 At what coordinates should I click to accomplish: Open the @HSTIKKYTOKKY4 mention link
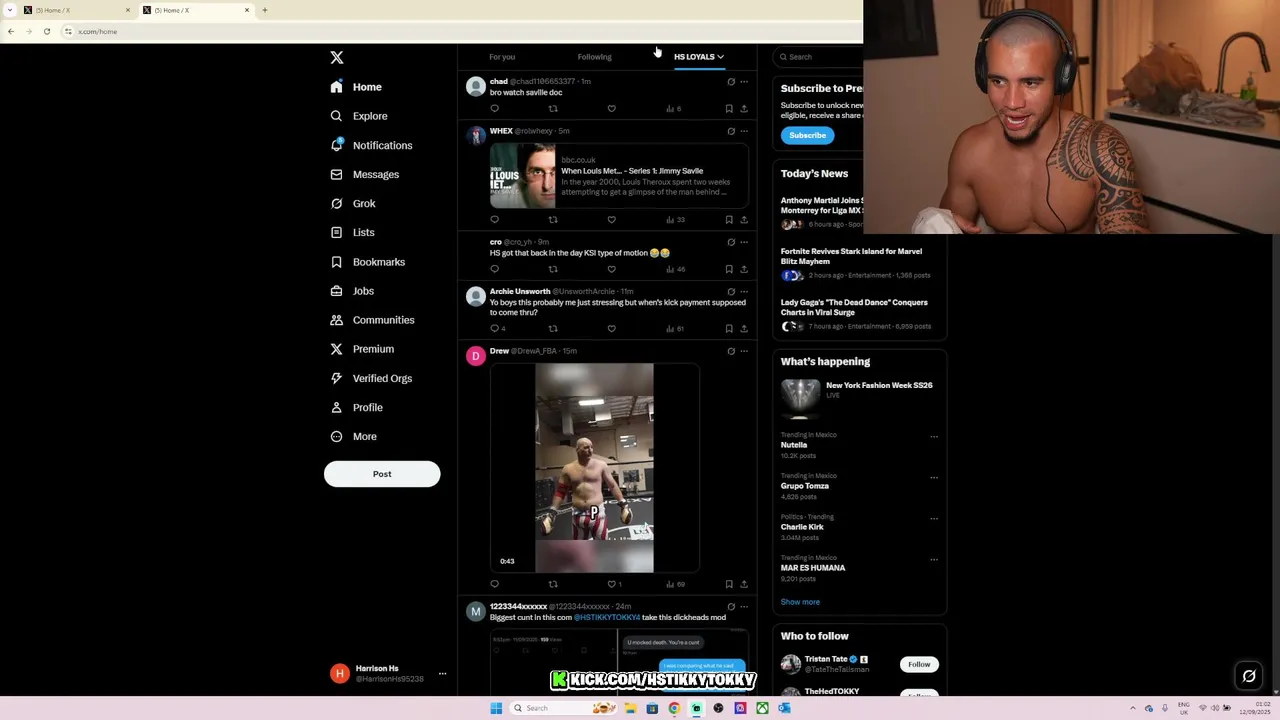[607, 618]
